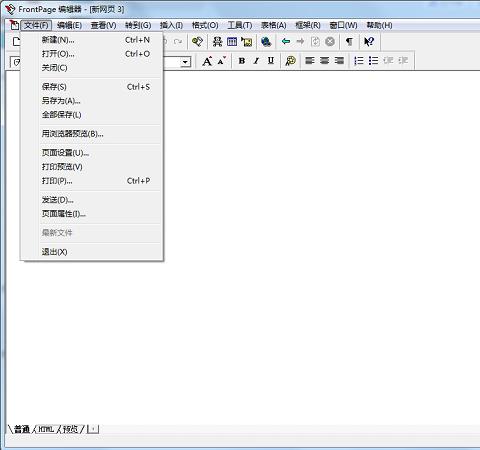Click the document icon left of 文件(F) menu
The height and width of the screenshot is (450, 480).
click(14, 25)
